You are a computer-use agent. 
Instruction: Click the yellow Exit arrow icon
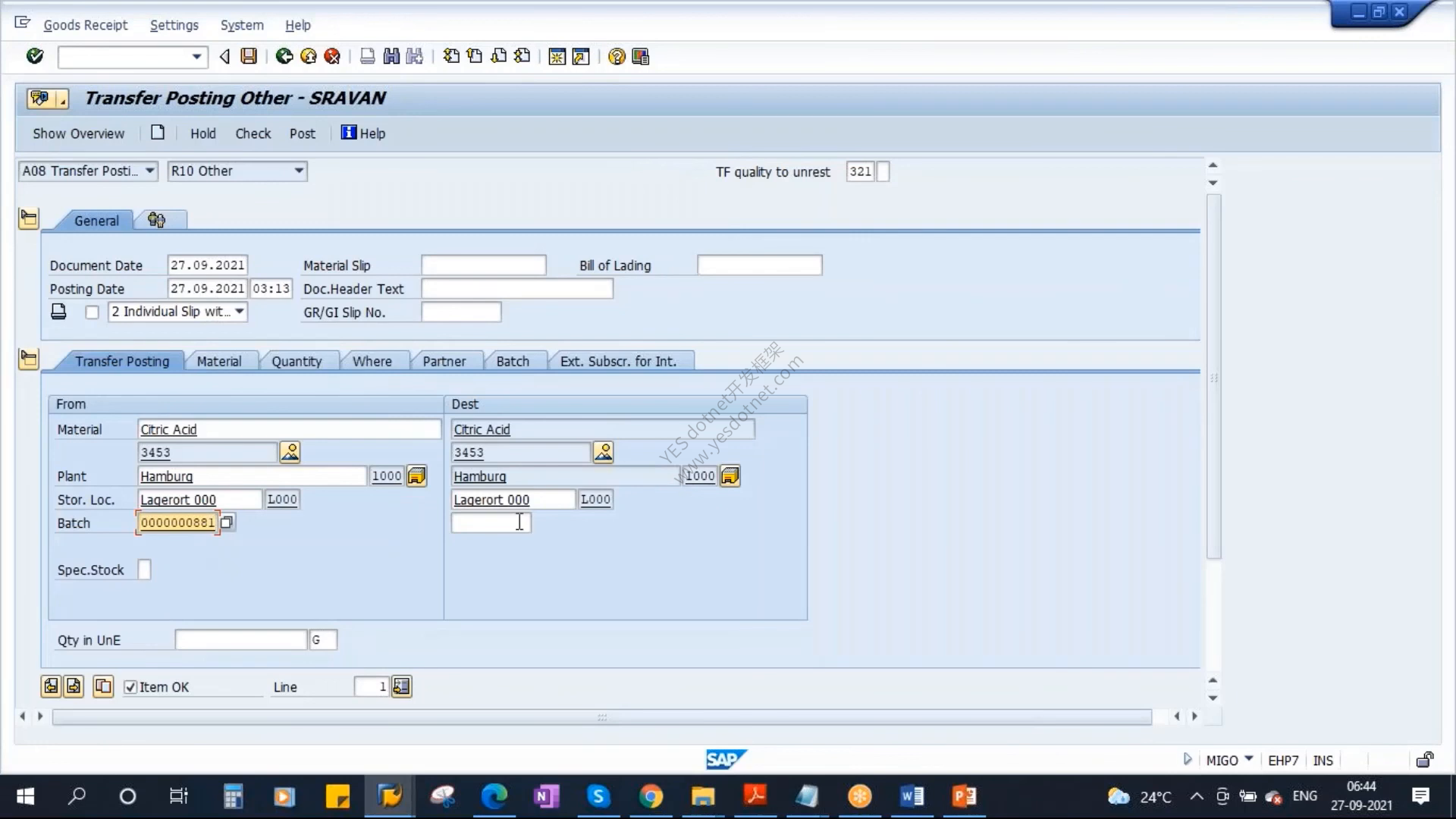point(308,56)
